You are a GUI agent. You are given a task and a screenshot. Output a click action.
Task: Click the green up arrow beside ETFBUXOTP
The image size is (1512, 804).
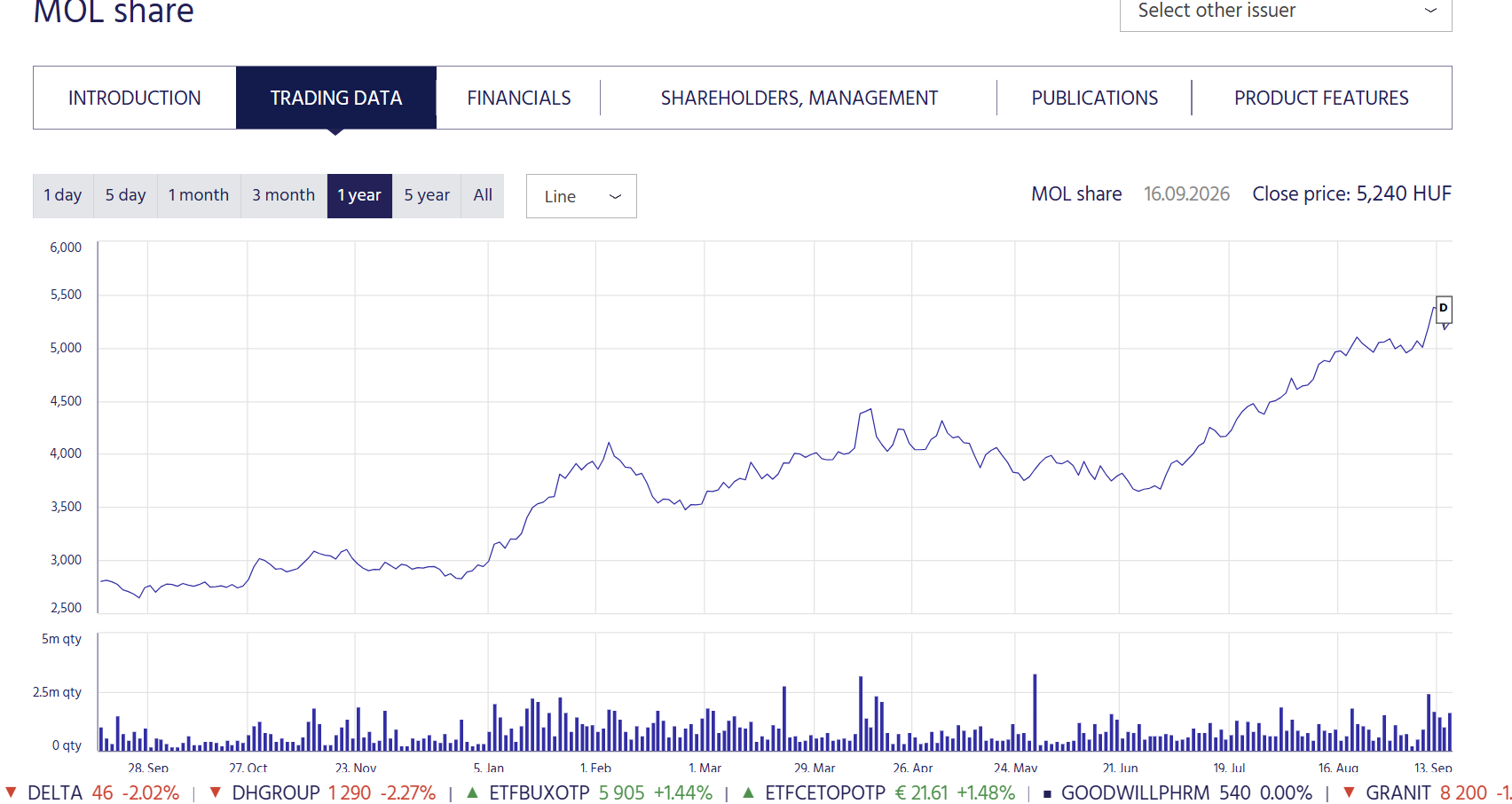tap(472, 792)
